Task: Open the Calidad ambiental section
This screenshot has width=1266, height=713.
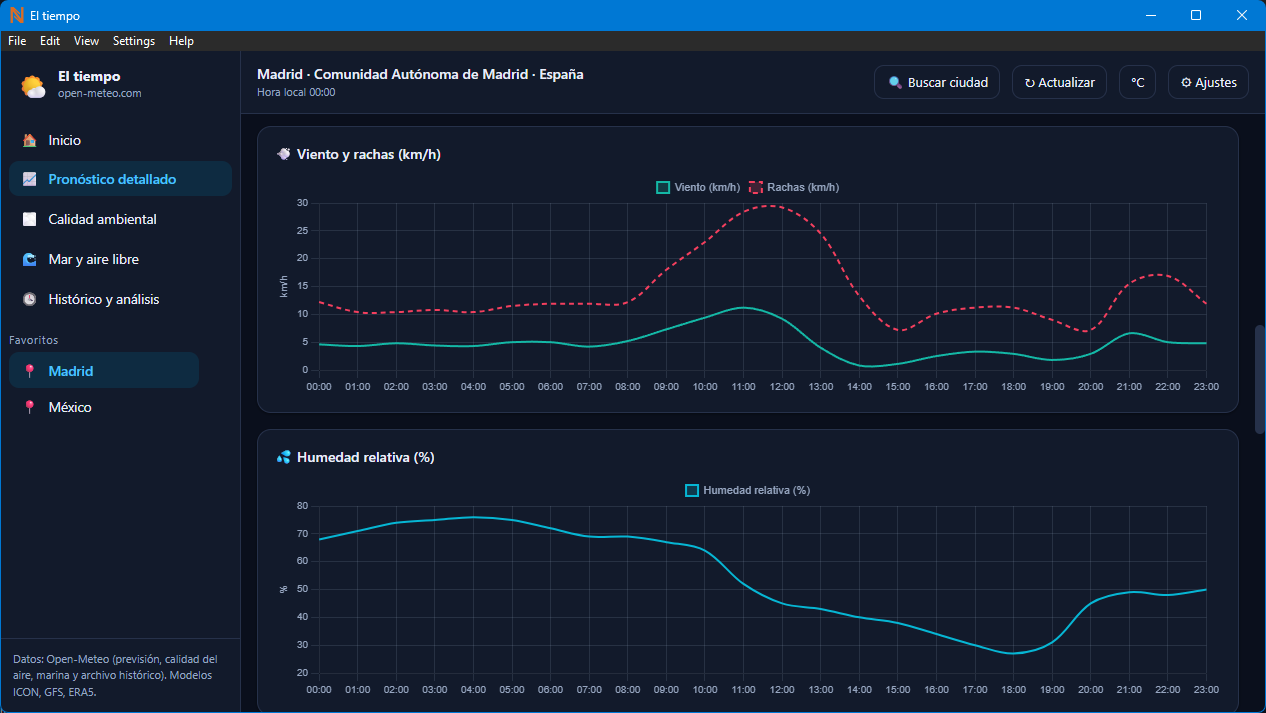Action: [x=120, y=219]
